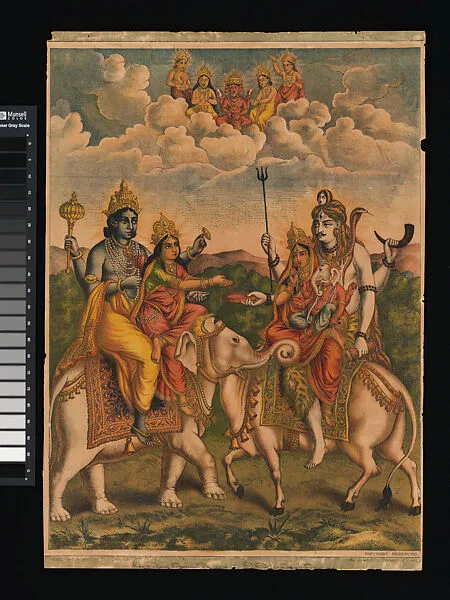This screenshot has height=600, width=450.
Task: Click the small face atop Shiva's hair
Action: pos(324,197)
